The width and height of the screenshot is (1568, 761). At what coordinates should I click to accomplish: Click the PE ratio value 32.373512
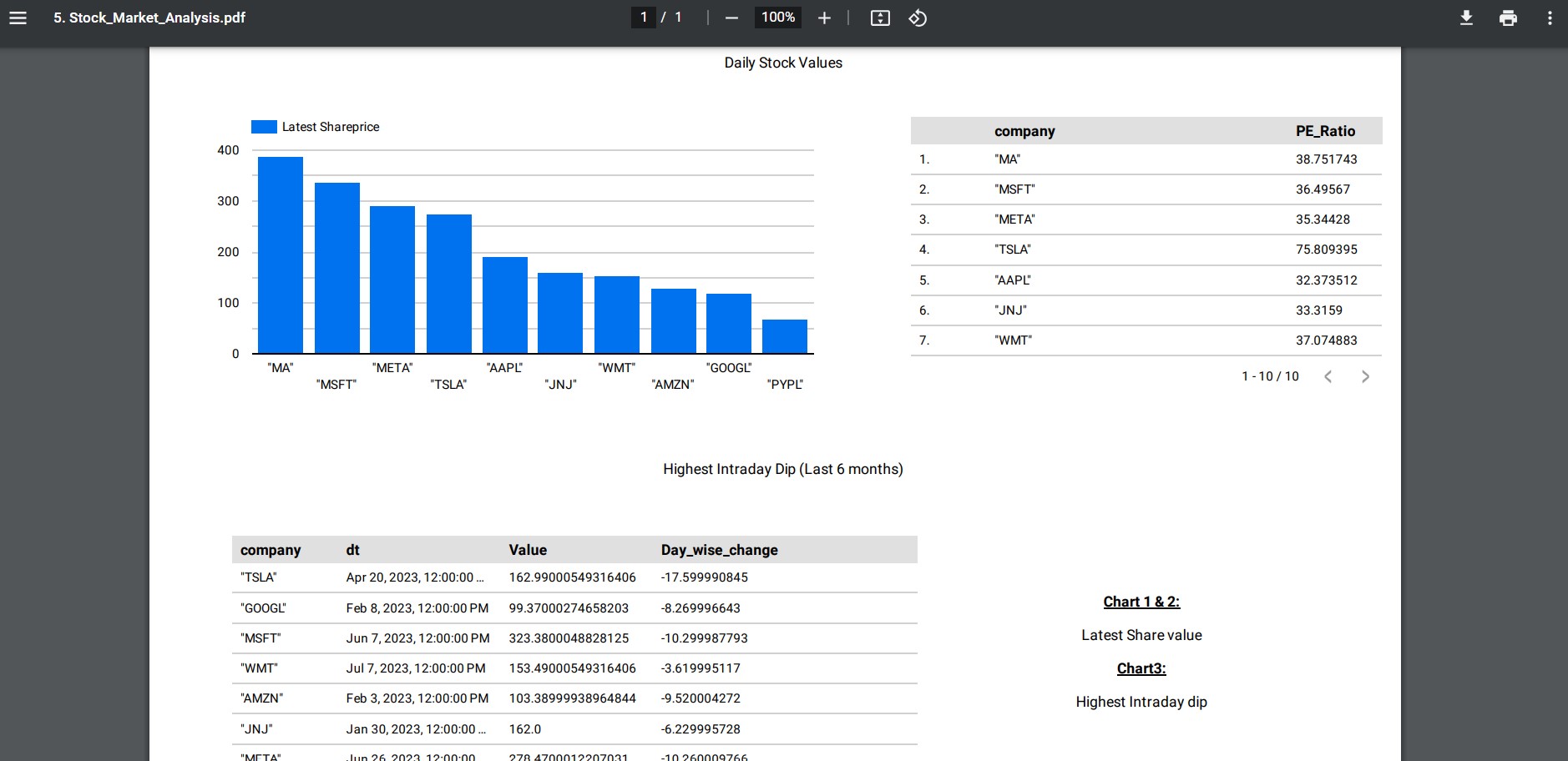[x=1327, y=280]
